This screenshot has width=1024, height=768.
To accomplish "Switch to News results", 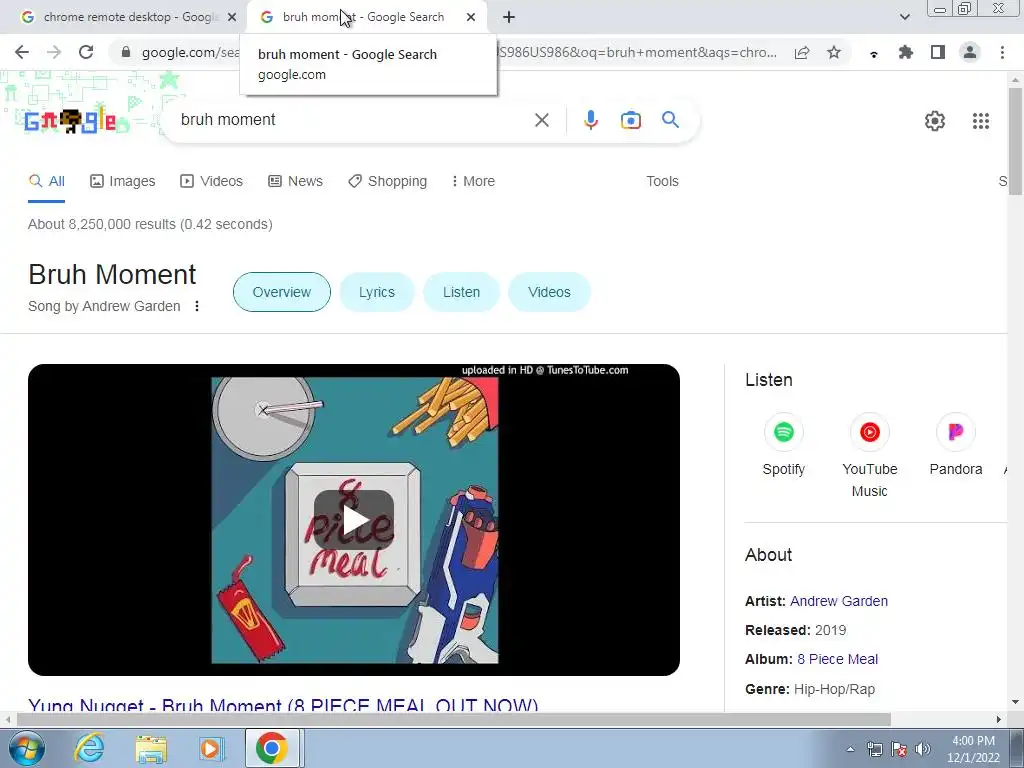I will point(295,182).
